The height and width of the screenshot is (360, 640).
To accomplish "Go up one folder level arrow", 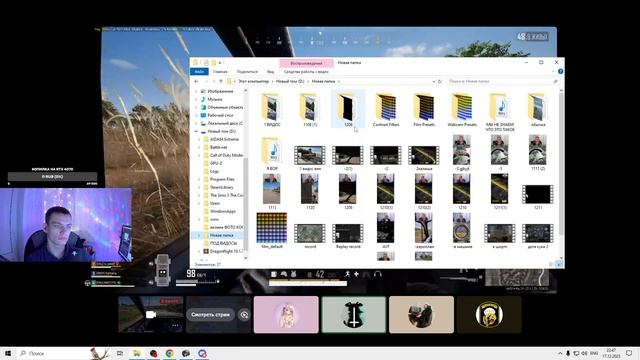I will click(x=221, y=81).
